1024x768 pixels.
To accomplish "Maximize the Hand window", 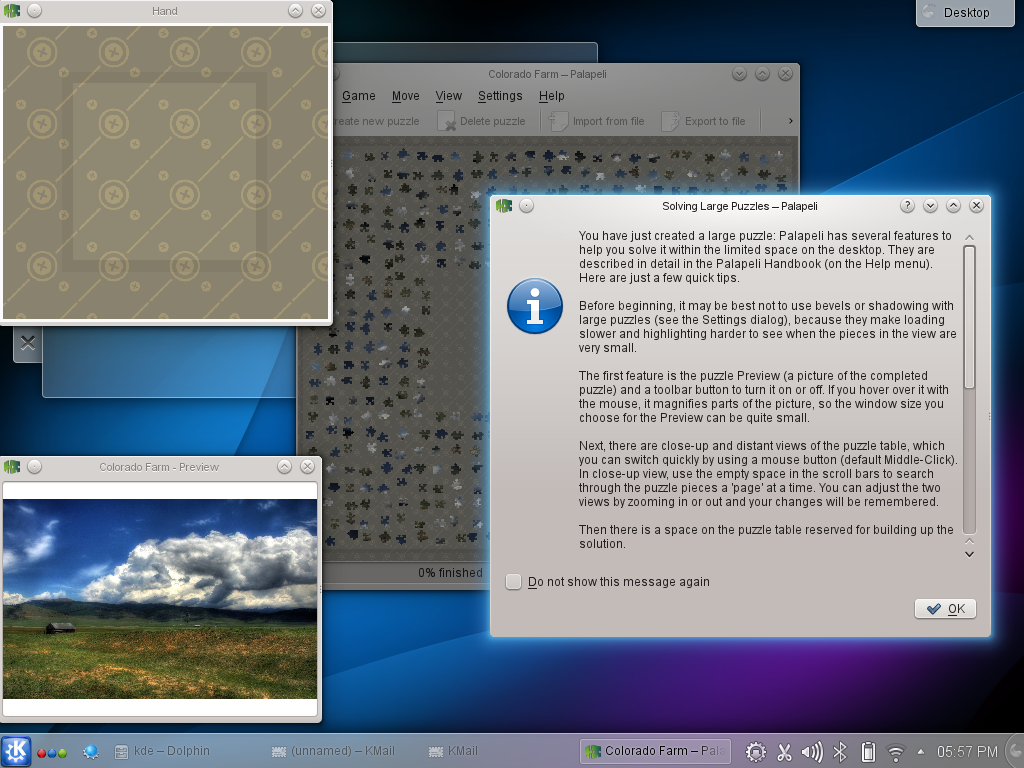I will point(295,10).
